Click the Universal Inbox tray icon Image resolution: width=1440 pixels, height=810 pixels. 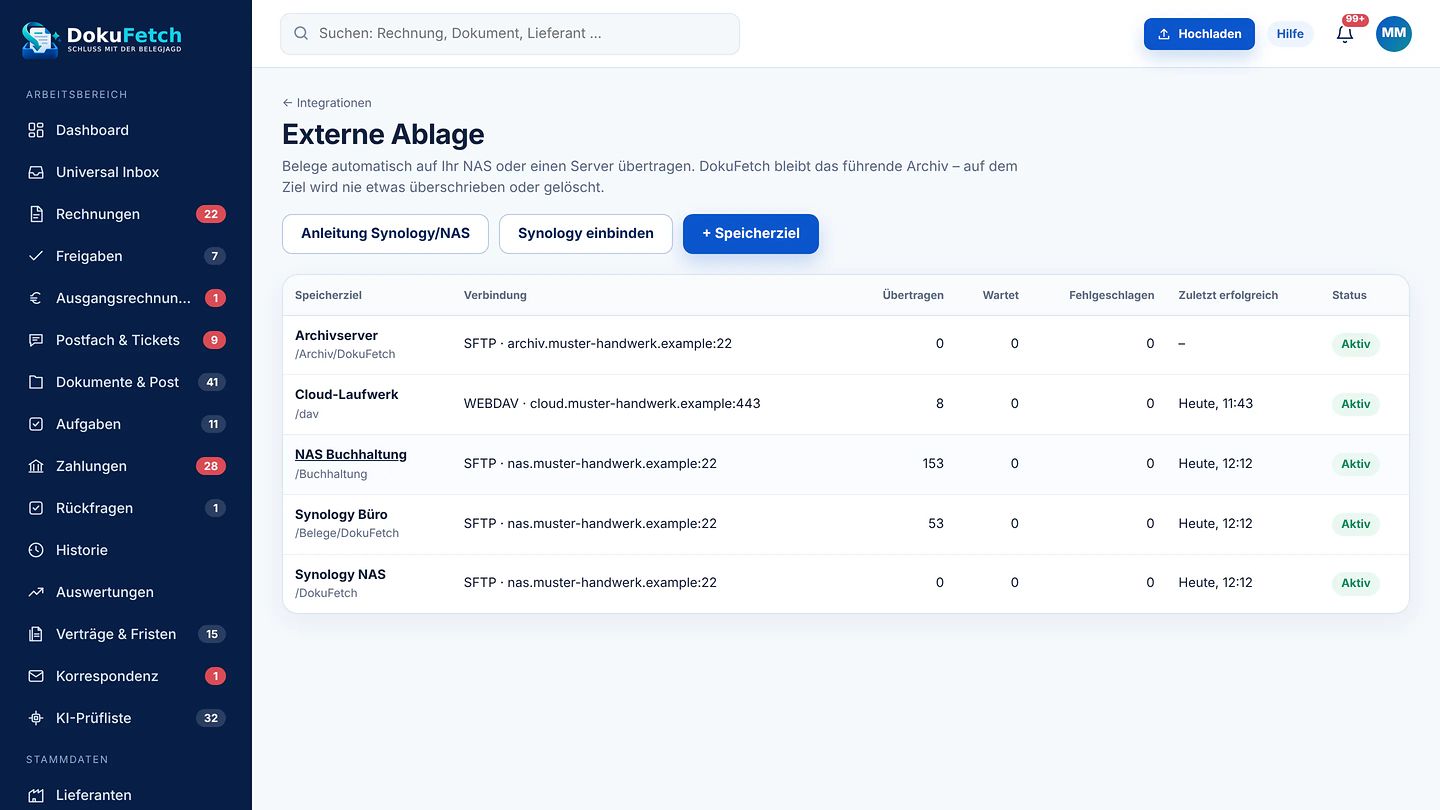(36, 172)
